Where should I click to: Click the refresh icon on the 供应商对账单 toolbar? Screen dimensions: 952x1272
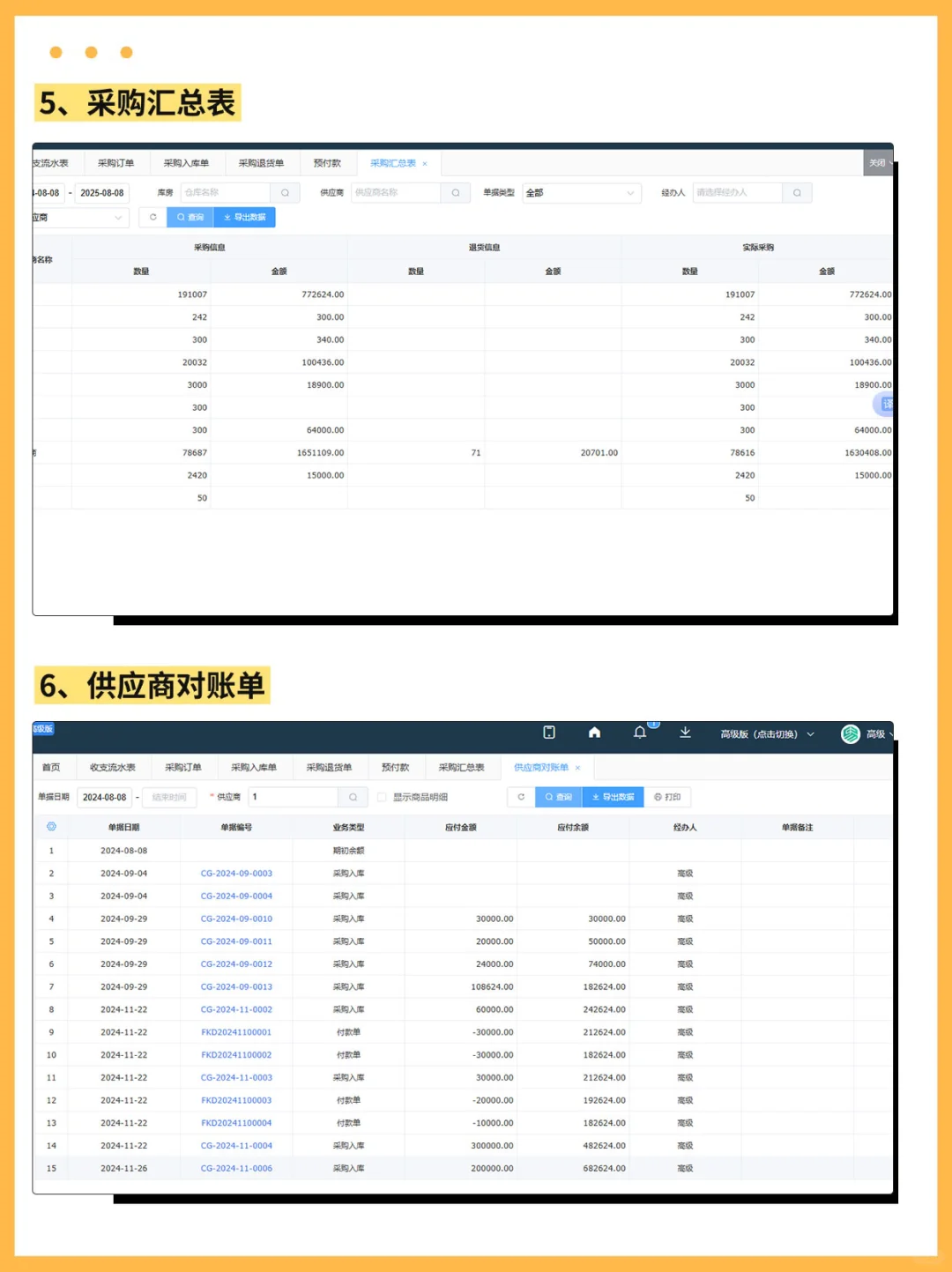point(520,797)
